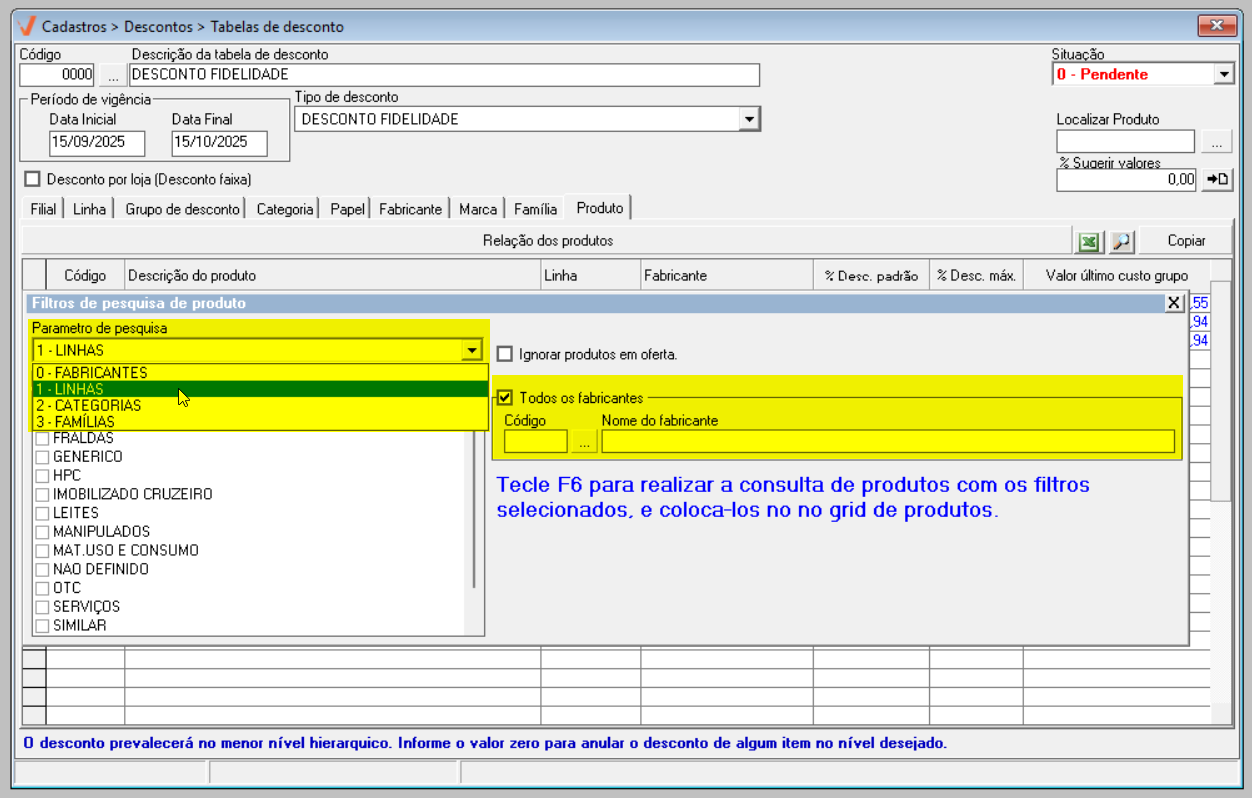The image size is (1252, 798).
Task: Open the Situação dropdown
Action: [x=1224, y=74]
